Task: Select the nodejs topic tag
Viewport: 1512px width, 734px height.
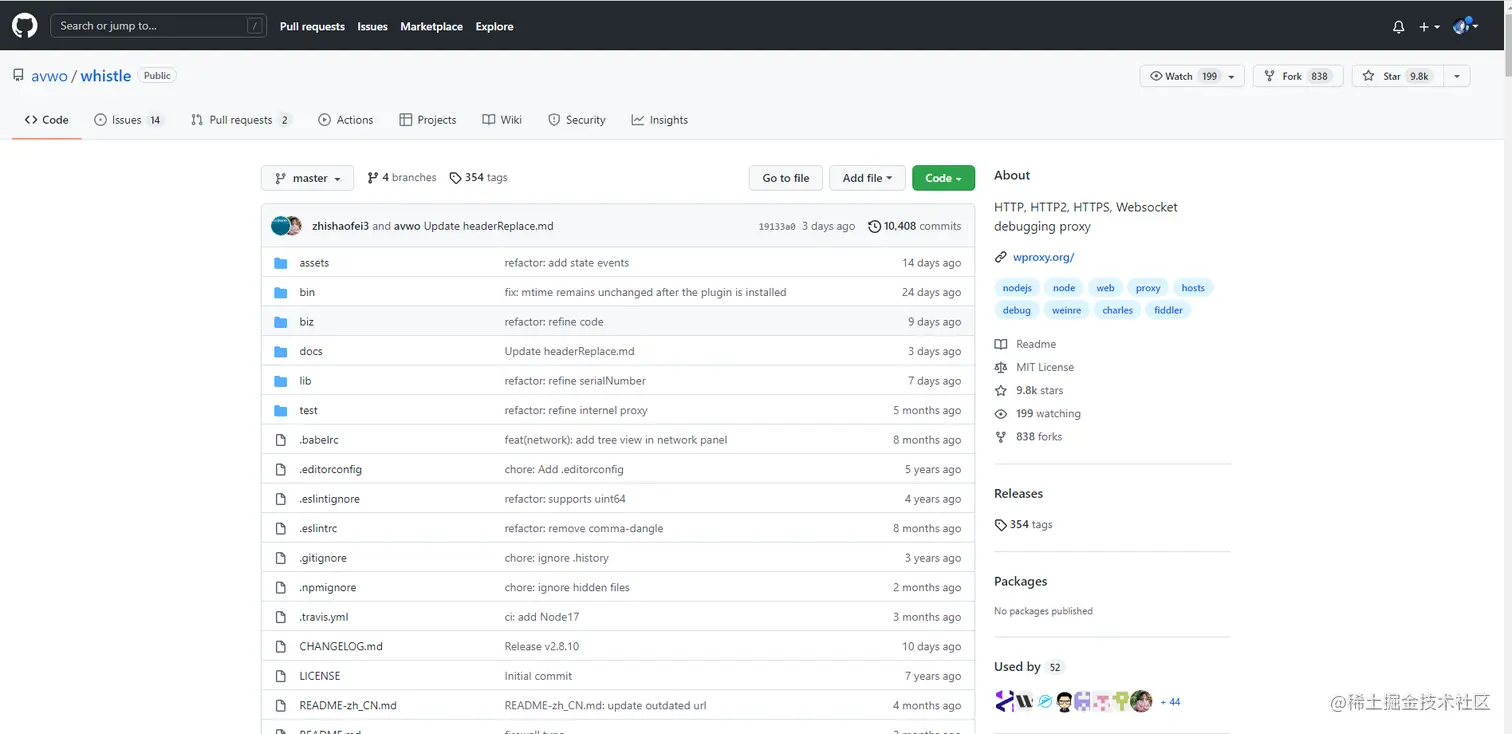Action: tap(1017, 288)
